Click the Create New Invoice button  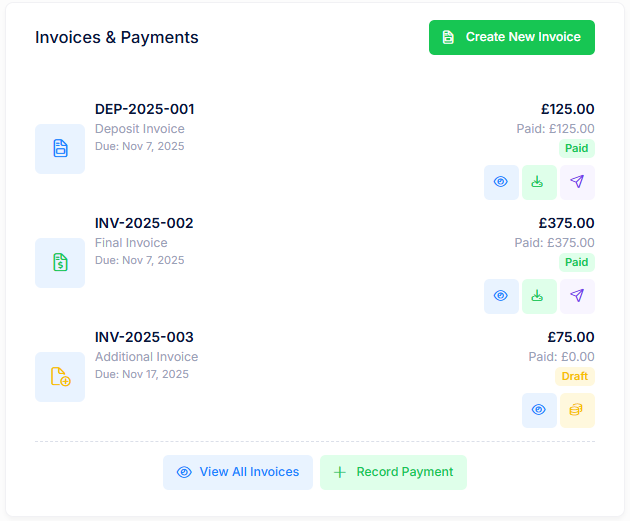tap(511, 37)
